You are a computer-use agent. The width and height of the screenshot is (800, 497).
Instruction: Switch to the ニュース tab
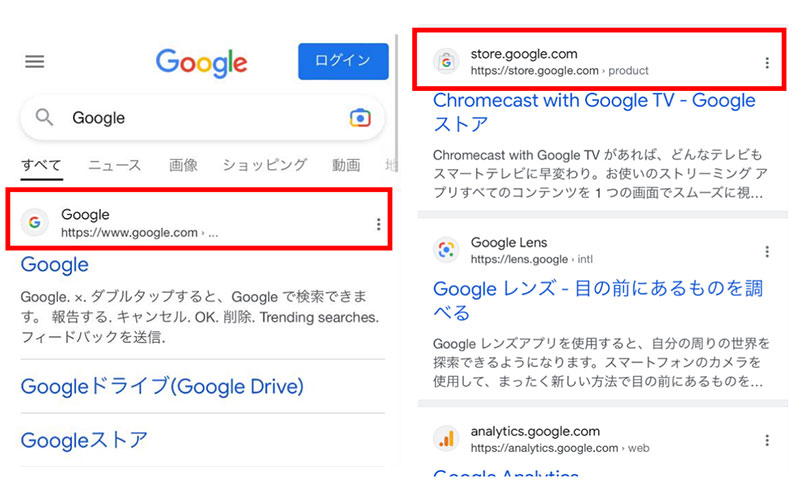114,165
